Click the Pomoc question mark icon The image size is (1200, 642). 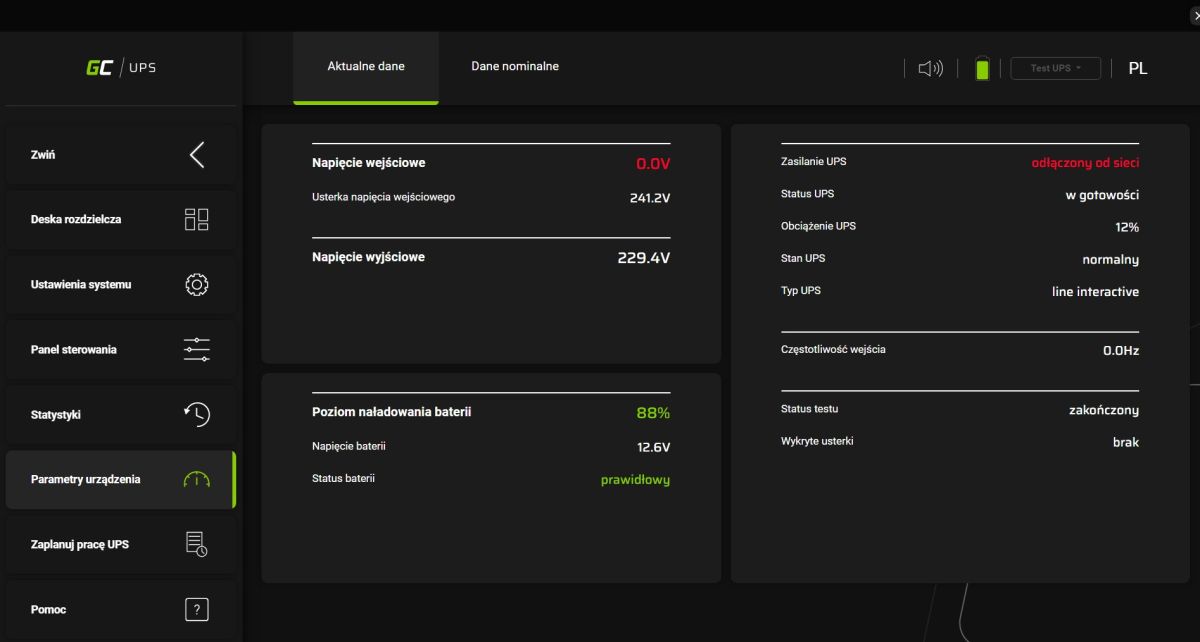197,609
